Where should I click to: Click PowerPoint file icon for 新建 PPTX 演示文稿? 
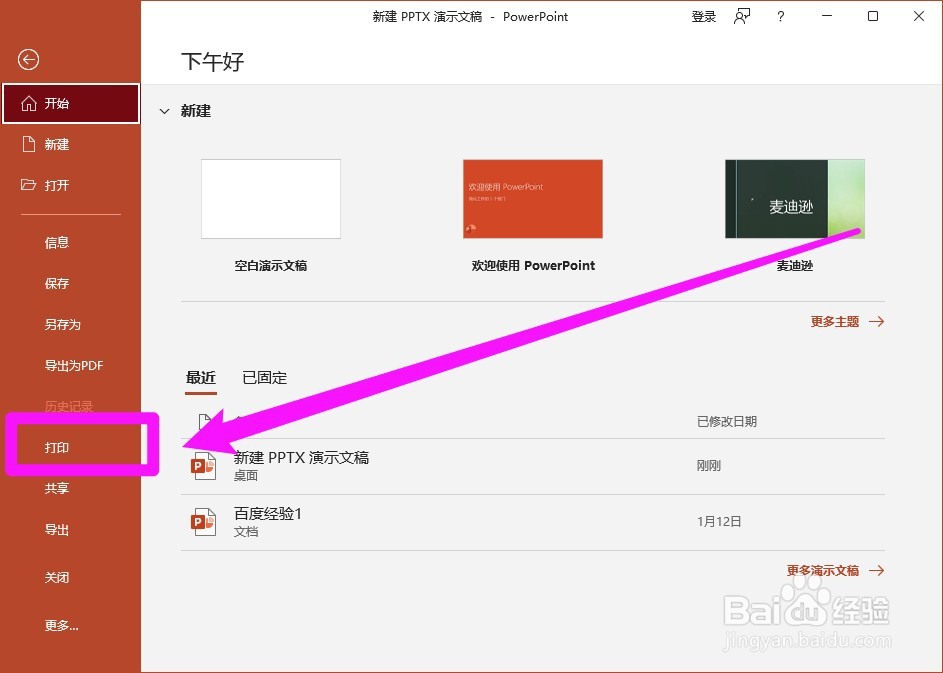[x=203, y=466]
